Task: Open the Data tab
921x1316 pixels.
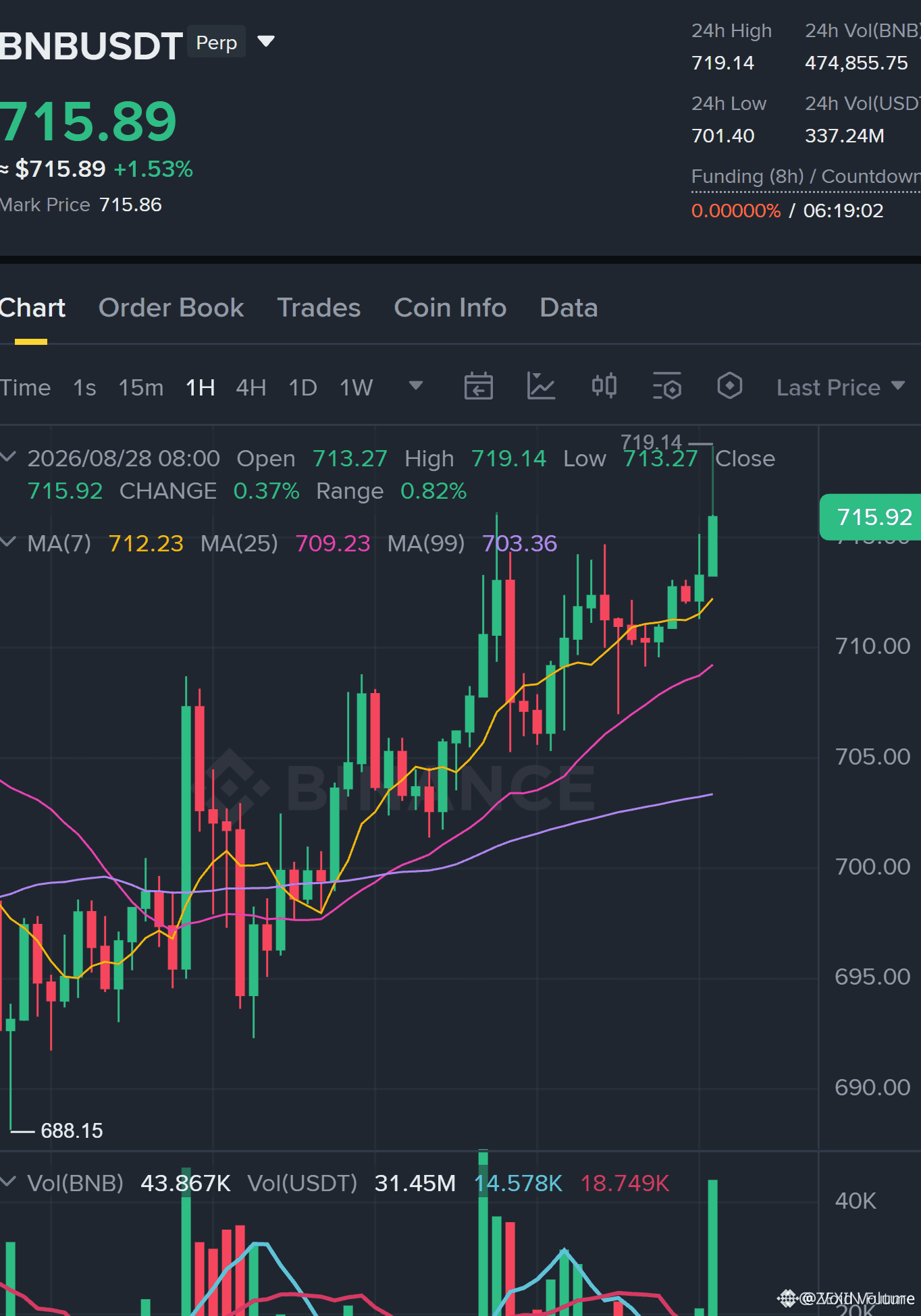Action: coord(569,308)
